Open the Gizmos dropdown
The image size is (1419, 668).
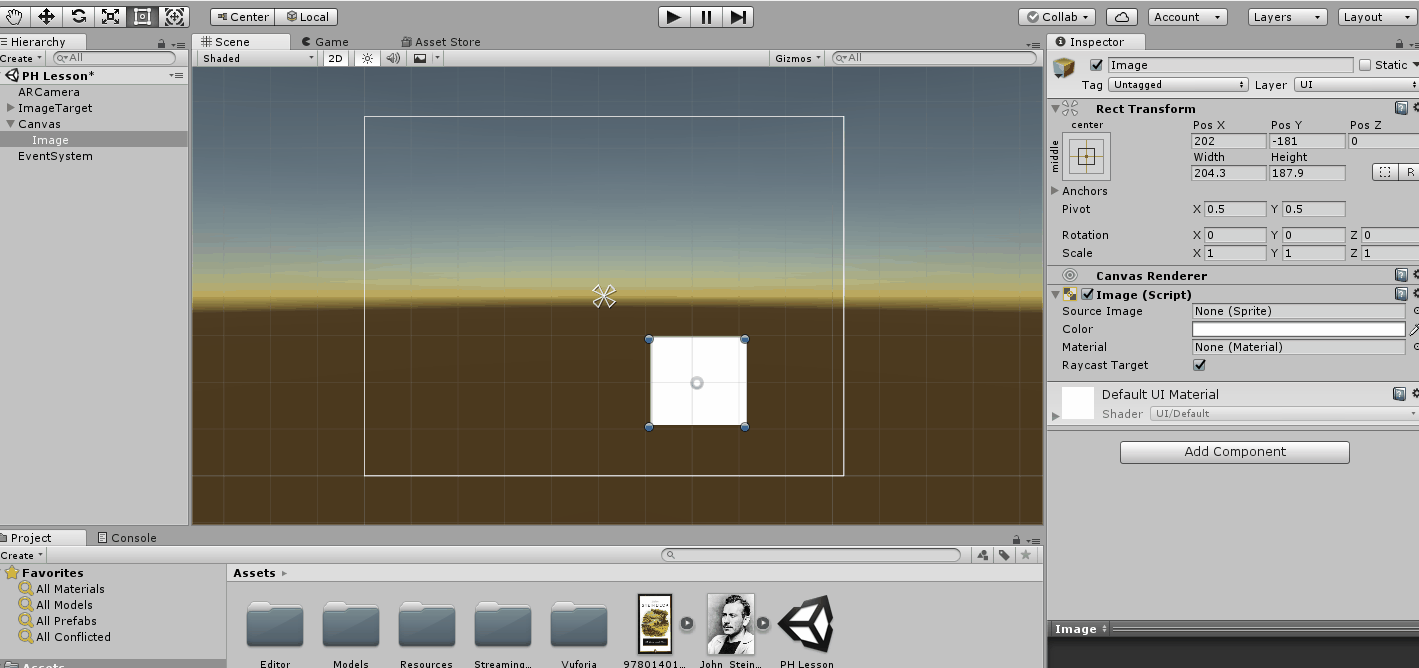coord(797,57)
